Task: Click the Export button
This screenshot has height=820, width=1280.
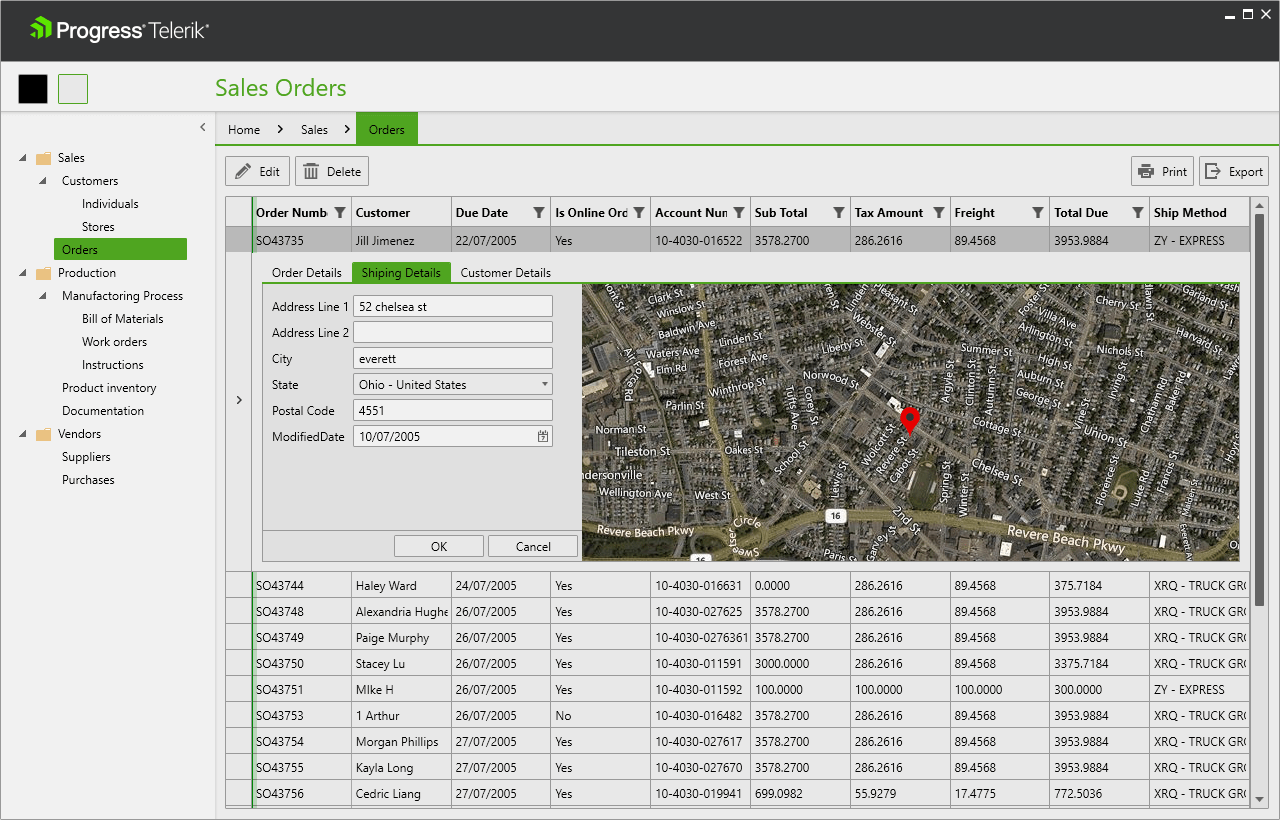Action: (1233, 171)
